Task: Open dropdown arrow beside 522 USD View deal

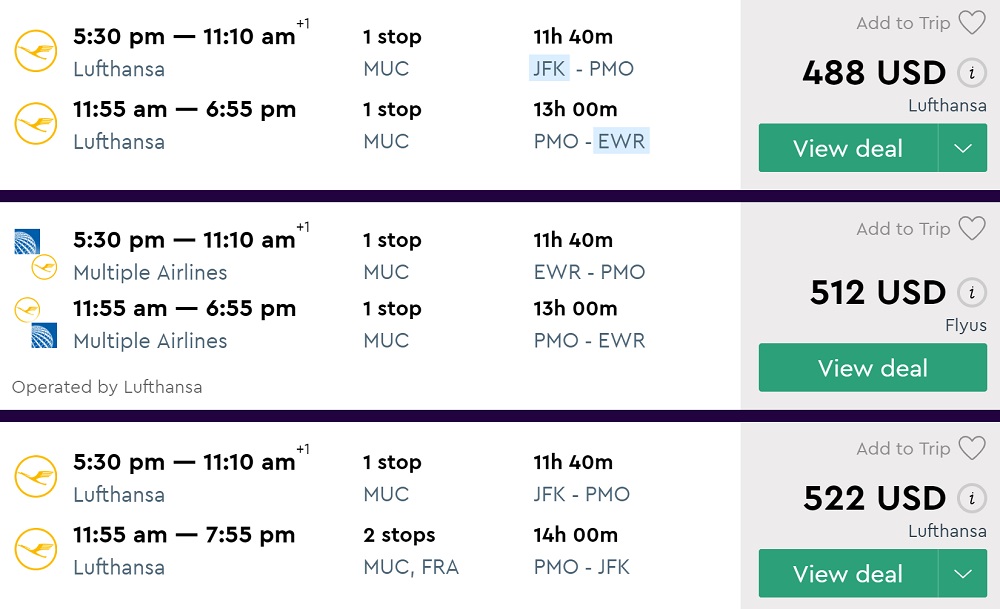Action: 963,574
